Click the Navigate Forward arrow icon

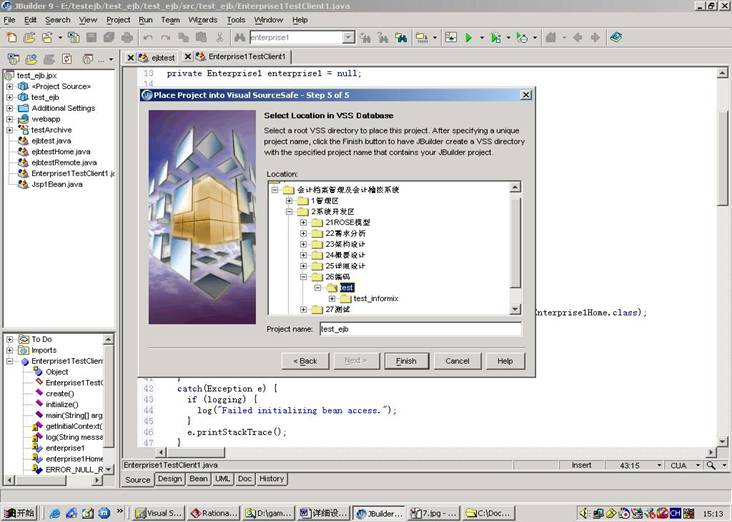click(x=595, y=37)
